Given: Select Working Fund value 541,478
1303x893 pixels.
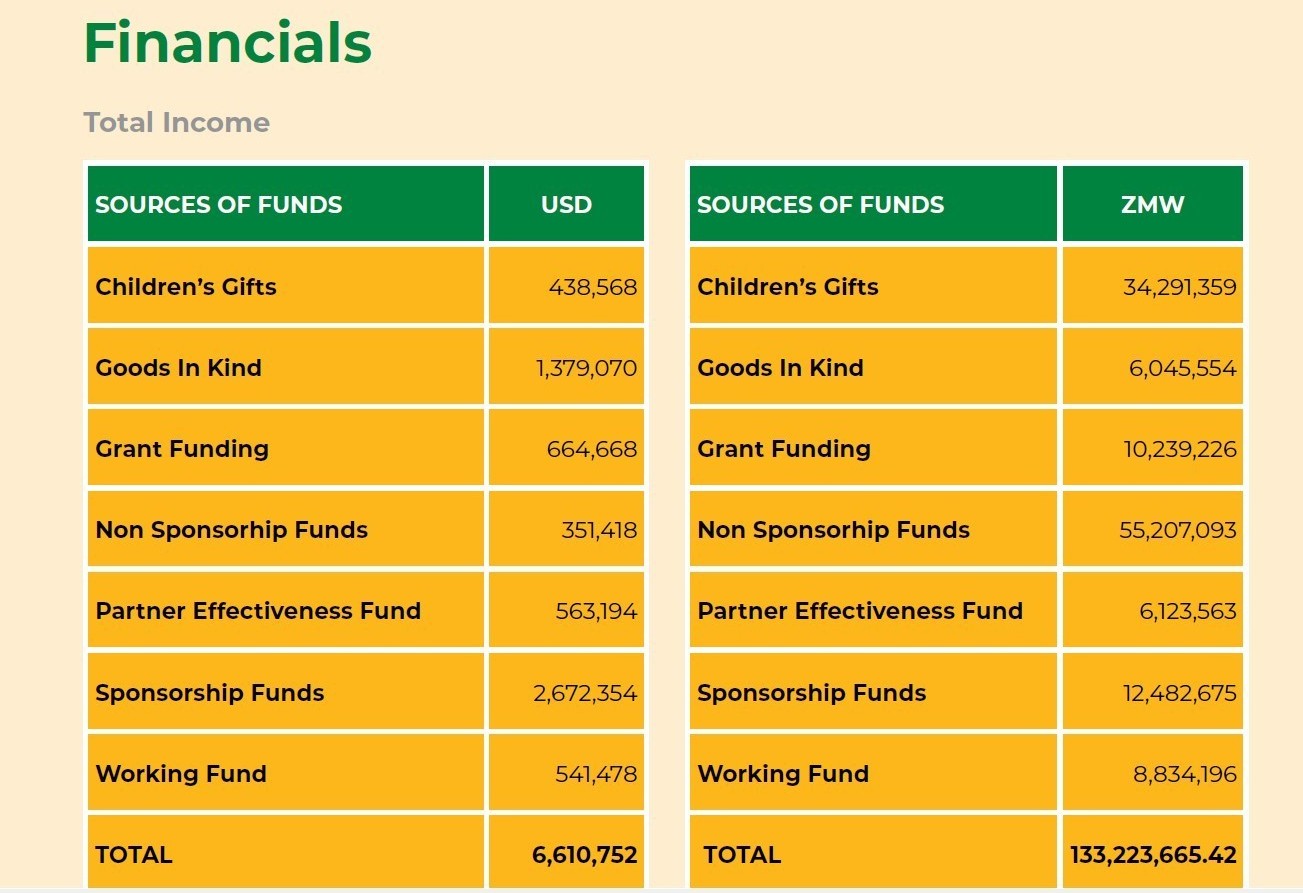Looking at the screenshot, I should [596, 774].
